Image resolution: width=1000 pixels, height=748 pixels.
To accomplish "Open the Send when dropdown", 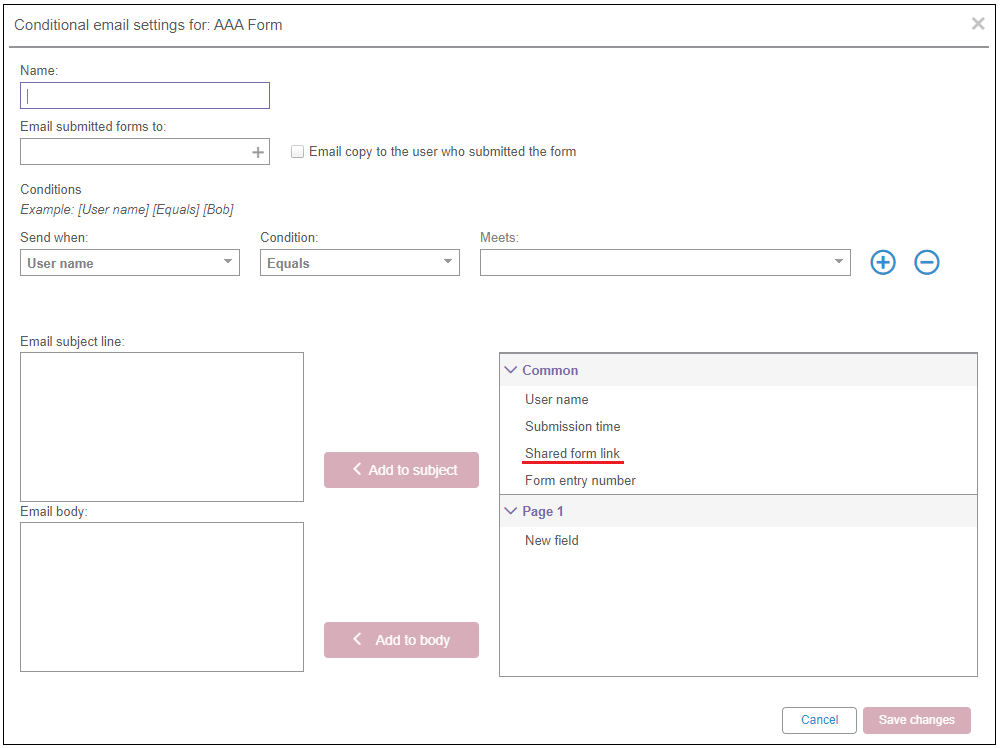I will click(x=130, y=263).
